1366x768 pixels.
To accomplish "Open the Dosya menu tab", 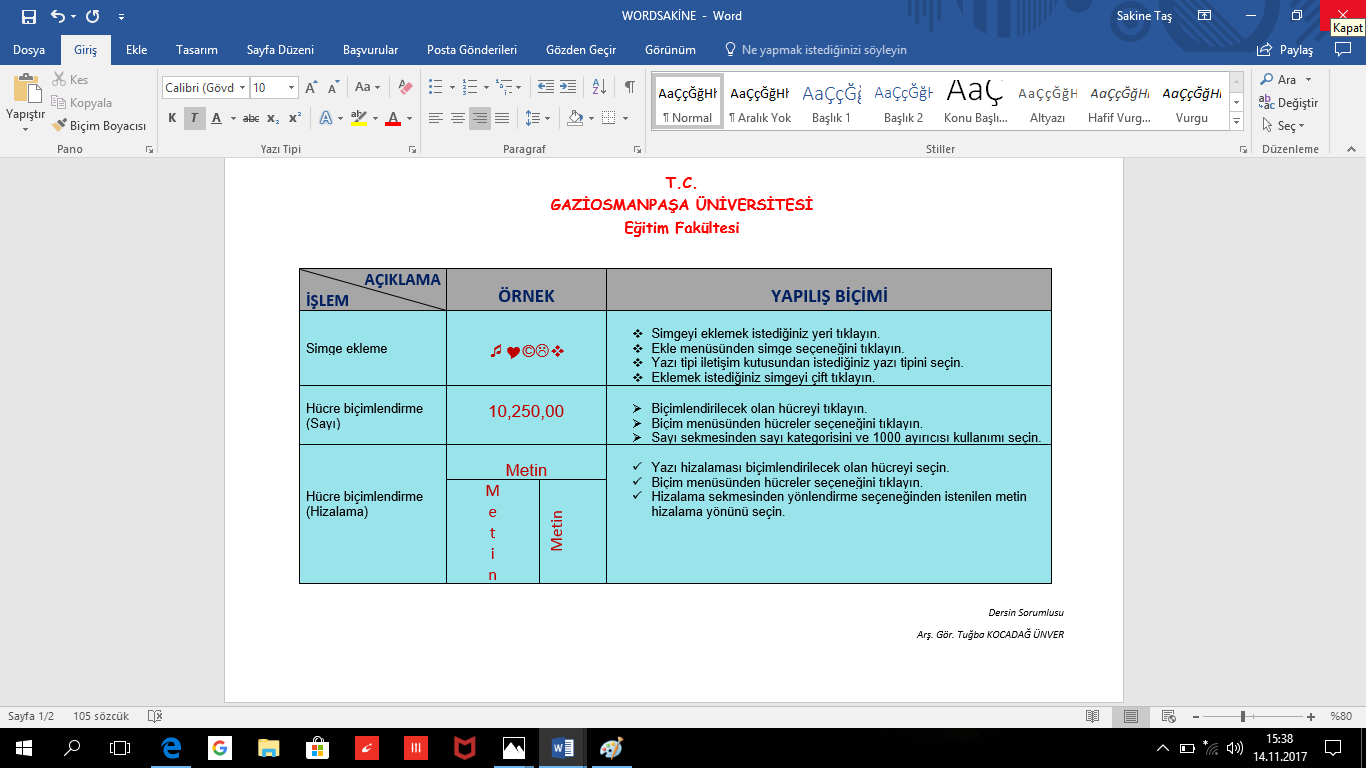I will pyautogui.click(x=28, y=50).
